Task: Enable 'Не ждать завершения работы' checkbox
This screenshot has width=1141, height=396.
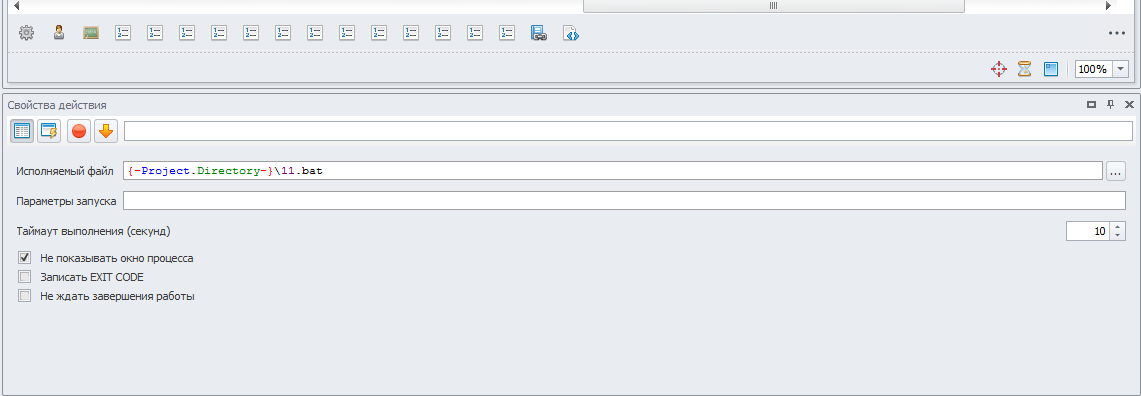Action: point(25,296)
